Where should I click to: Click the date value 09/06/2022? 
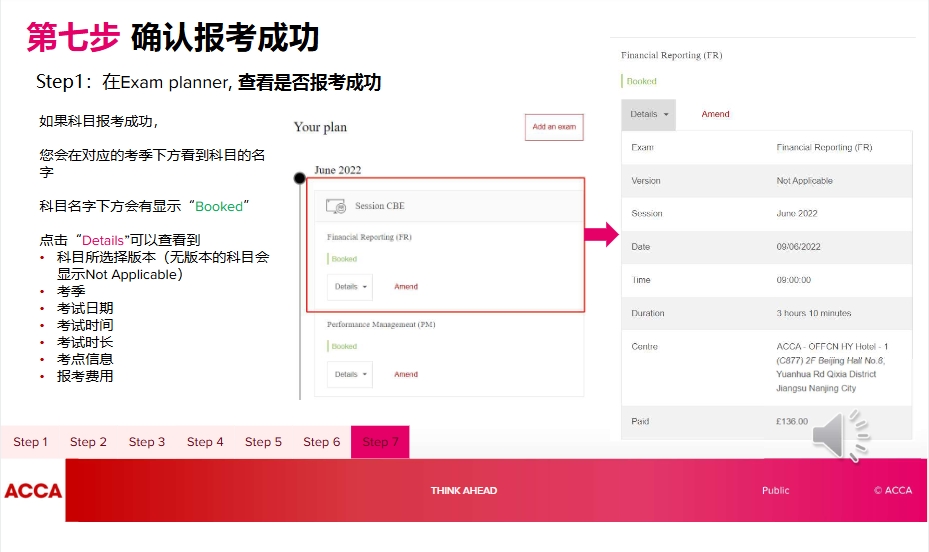point(799,247)
